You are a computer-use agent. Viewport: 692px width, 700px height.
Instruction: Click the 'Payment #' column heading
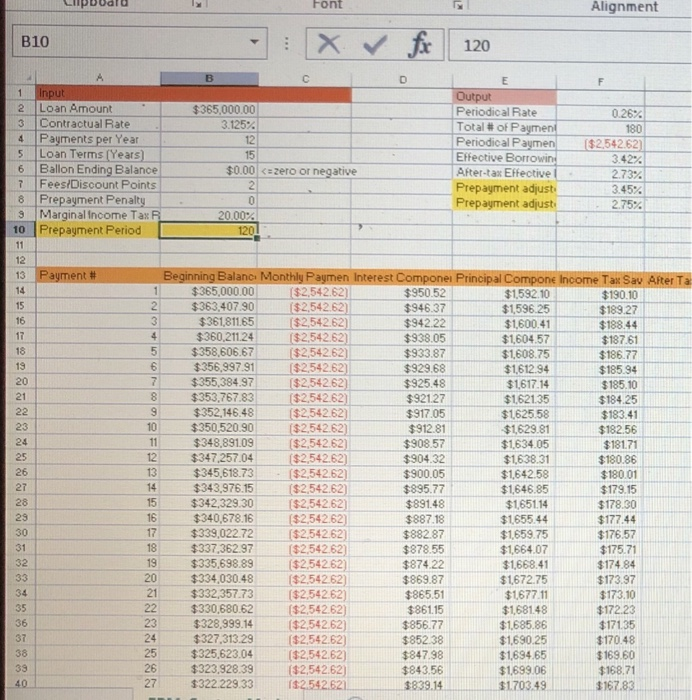98,275
